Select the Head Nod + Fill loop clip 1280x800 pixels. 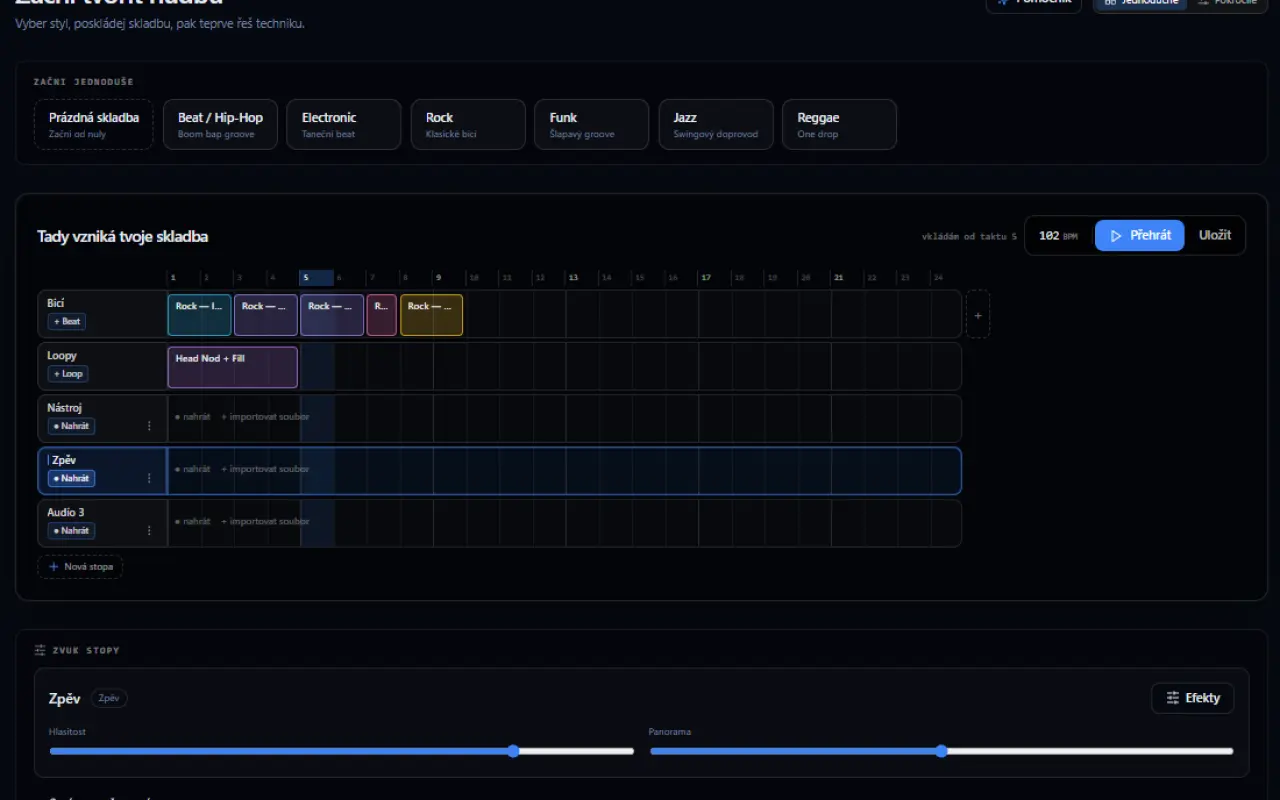[233, 367]
